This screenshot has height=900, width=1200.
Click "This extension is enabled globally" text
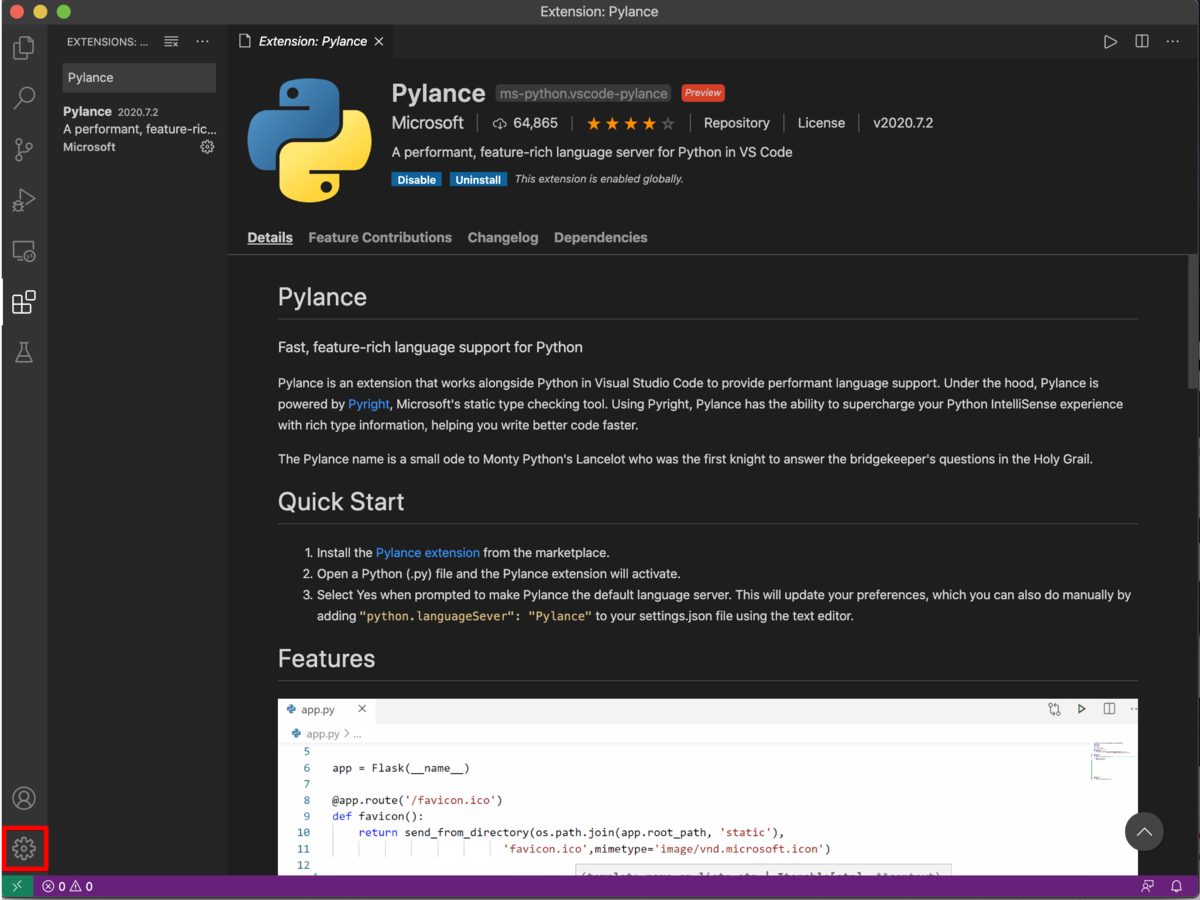pyautogui.click(x=599, y=179)
